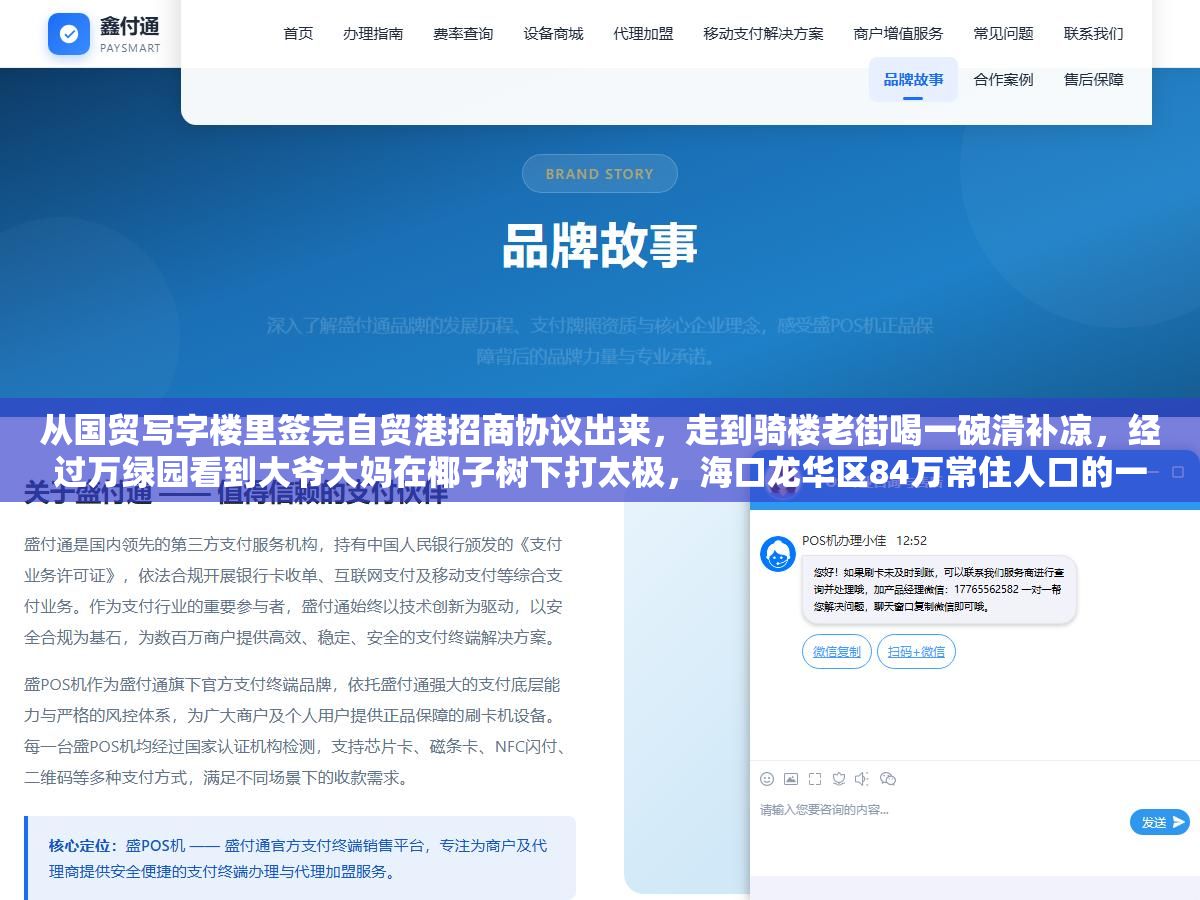The height and width of the screenshot is (900, 1200).
Task: Click the 品牌故事 main heading
Action: tap(599, 245)
